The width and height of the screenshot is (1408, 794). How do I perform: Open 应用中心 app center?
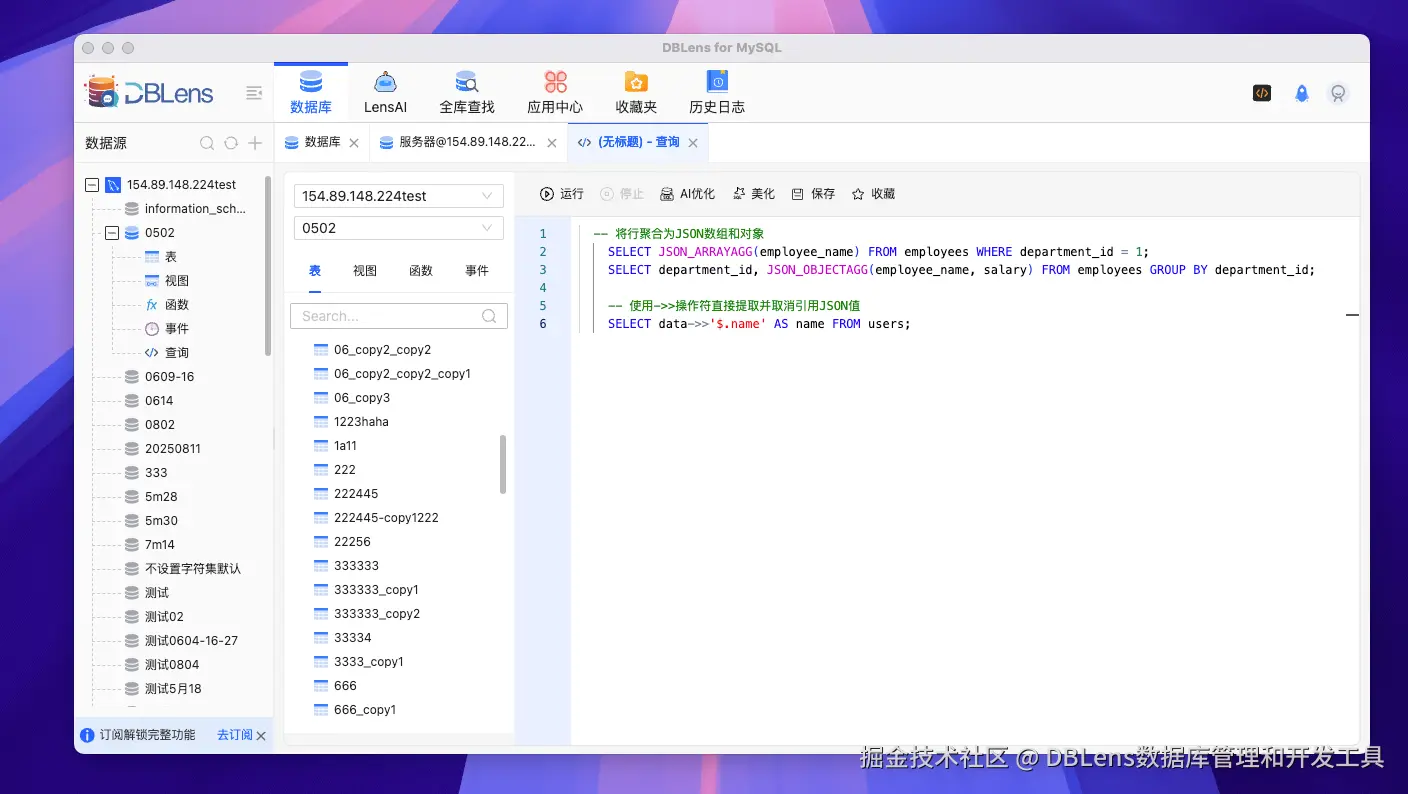tap(555, 93)
